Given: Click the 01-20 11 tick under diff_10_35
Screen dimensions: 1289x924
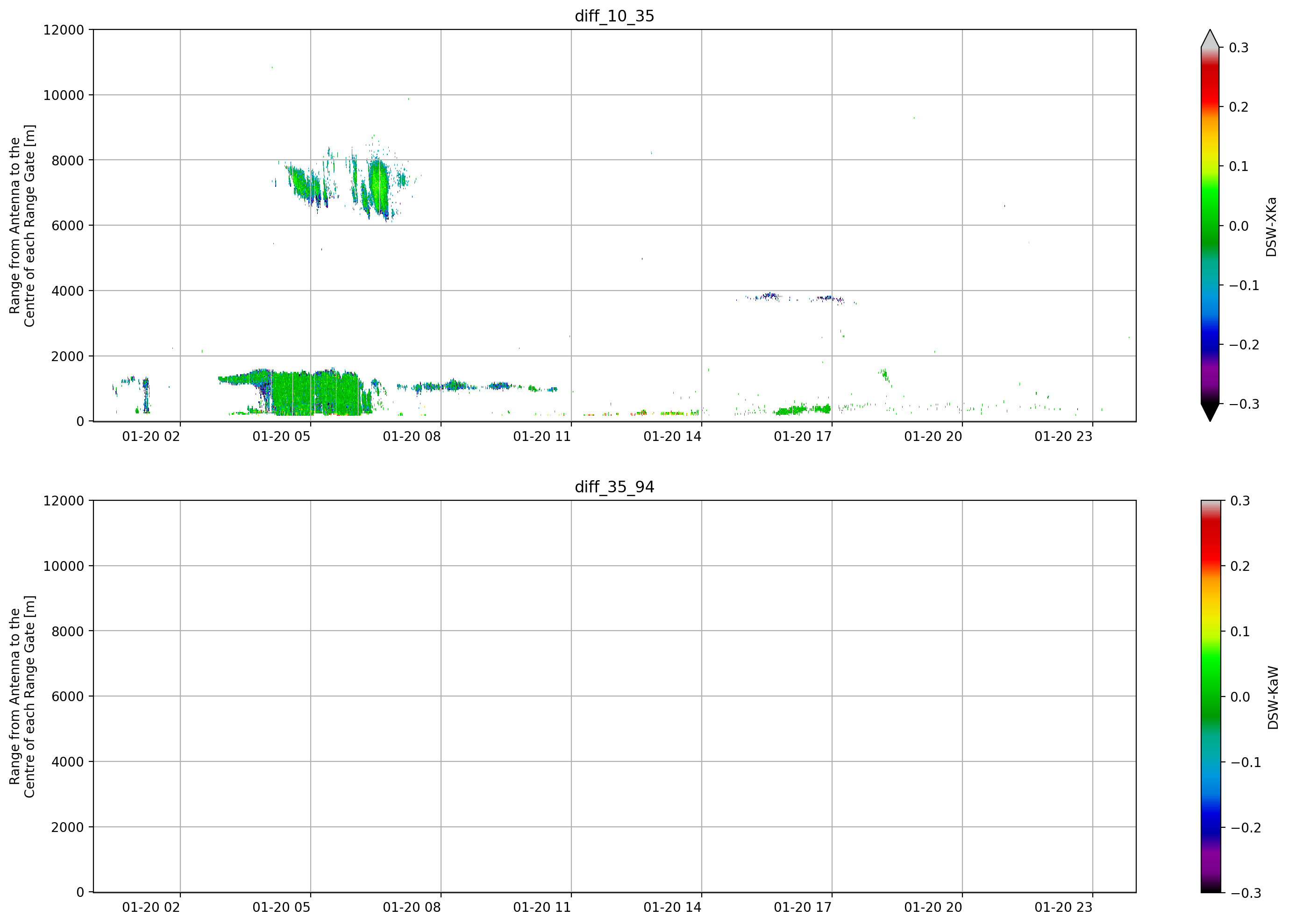Looking at the screenshot, I should tap(542, 436).
